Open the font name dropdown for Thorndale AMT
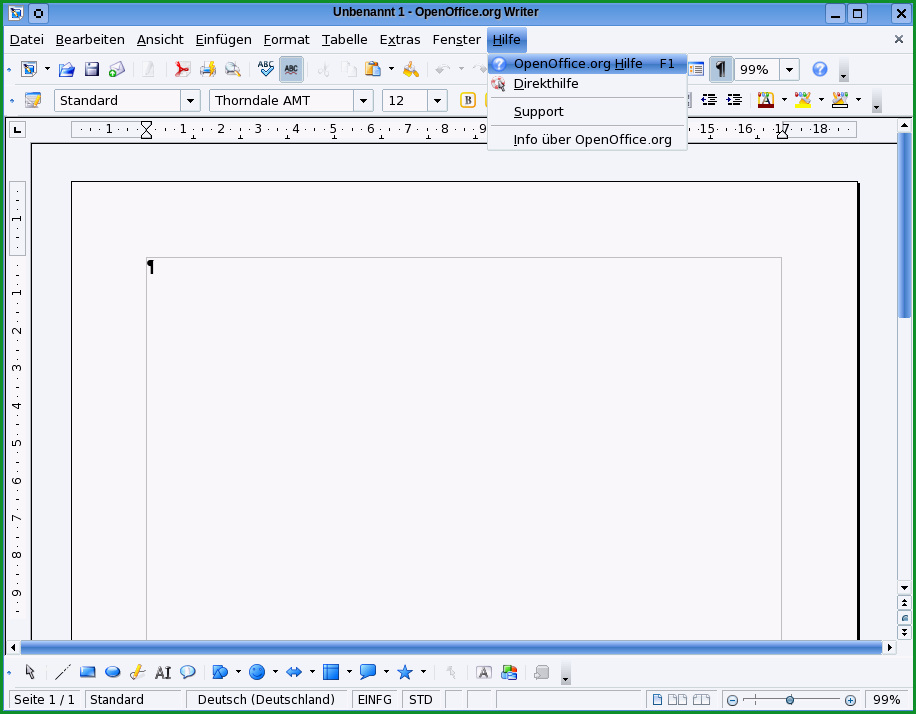The width and height of the screenshot is (916, 714). pyautogui.click(x=363, y=100)
